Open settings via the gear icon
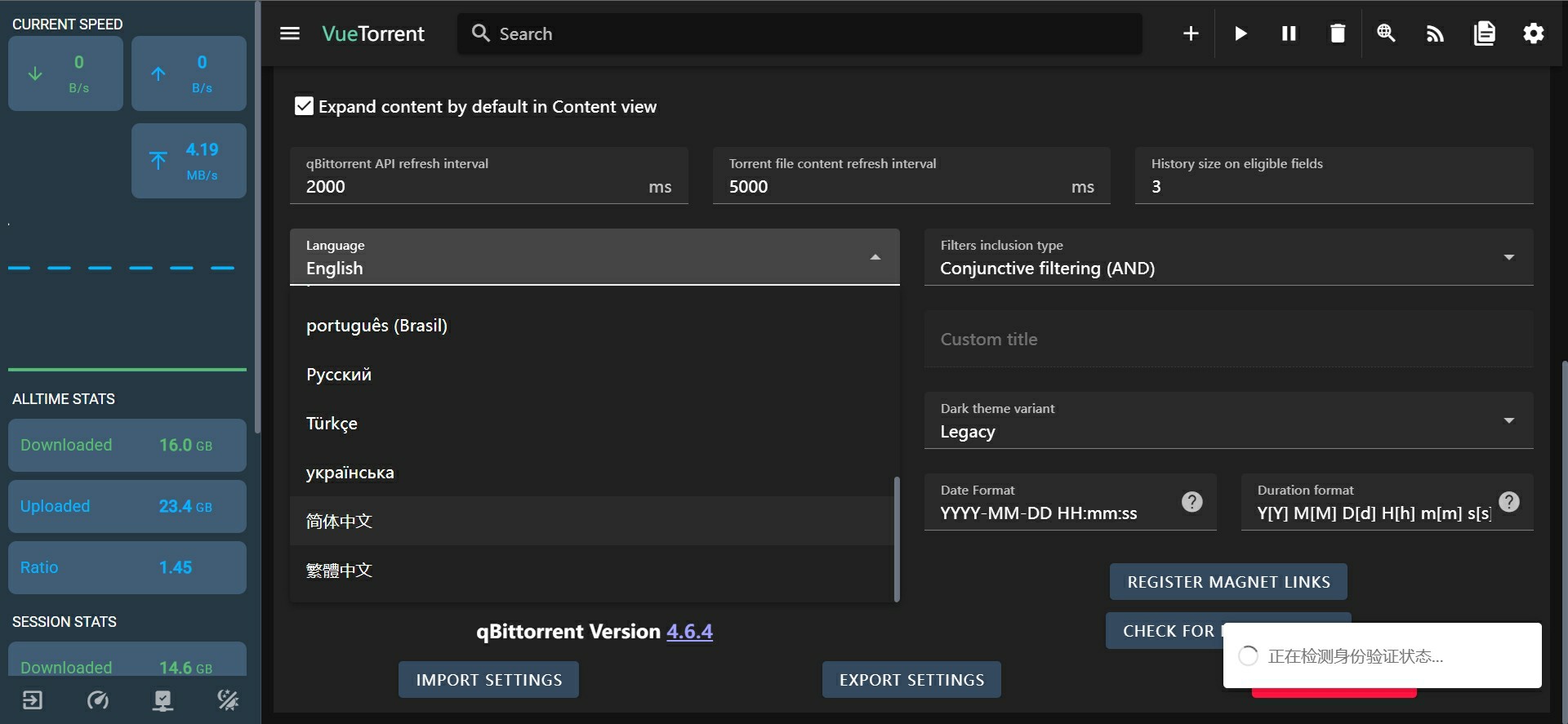 (1533, 33)
